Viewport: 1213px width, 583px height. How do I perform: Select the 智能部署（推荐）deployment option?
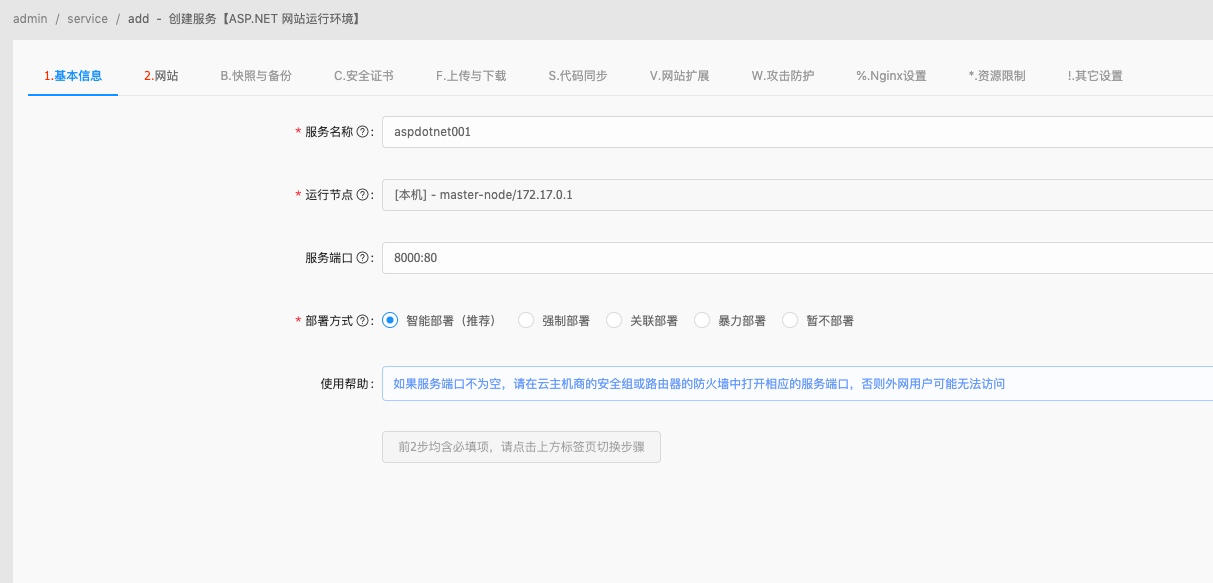click(389, 320)
